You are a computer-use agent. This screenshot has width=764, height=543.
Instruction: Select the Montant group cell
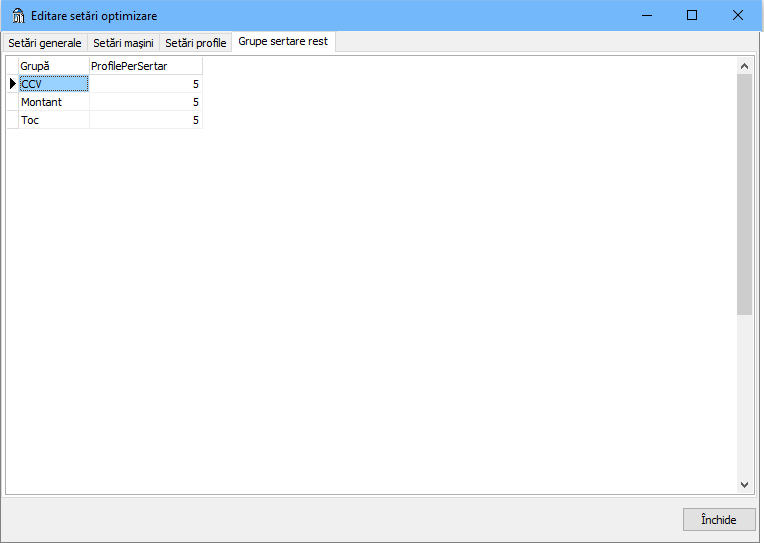click(54, 102)
